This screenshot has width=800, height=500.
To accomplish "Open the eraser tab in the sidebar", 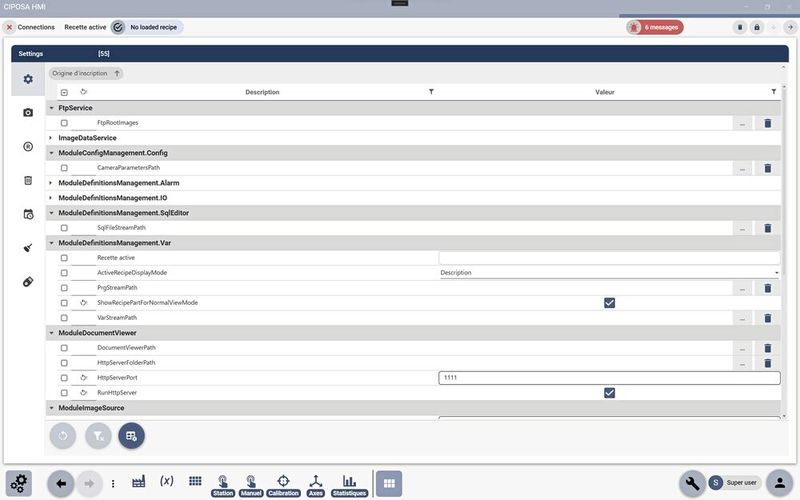I will [28, 282].
